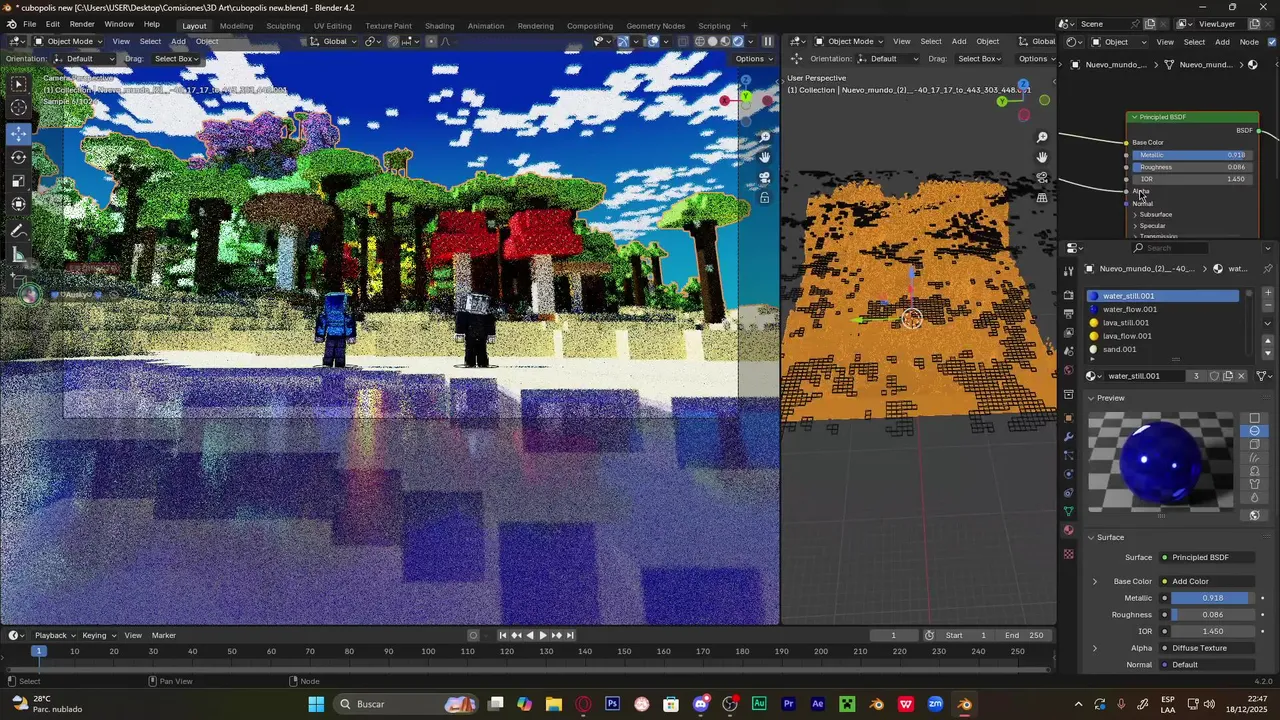Open the Help menu
The image size is (1280, 720).
point(151,24)
